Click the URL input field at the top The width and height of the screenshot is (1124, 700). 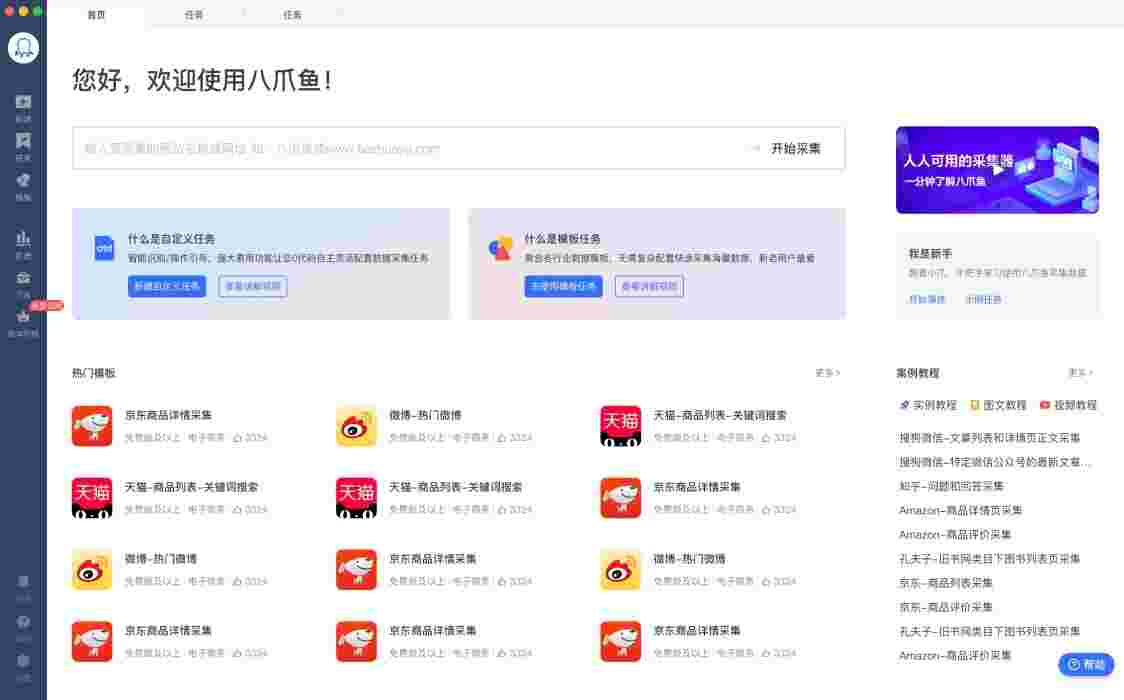[400, 148]
